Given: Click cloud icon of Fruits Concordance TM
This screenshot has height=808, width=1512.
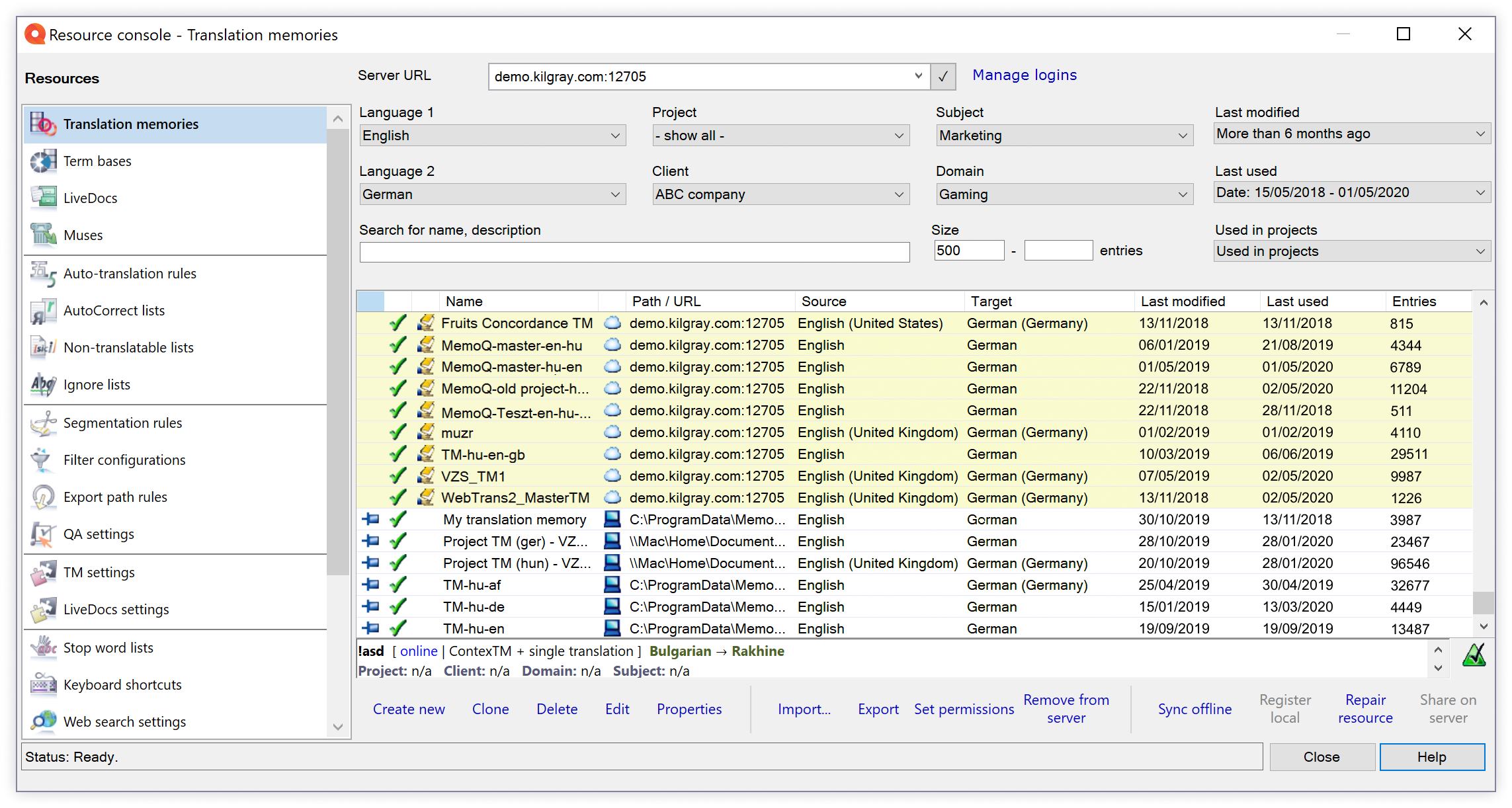Looking at the screenshot, I should (613, 323).
